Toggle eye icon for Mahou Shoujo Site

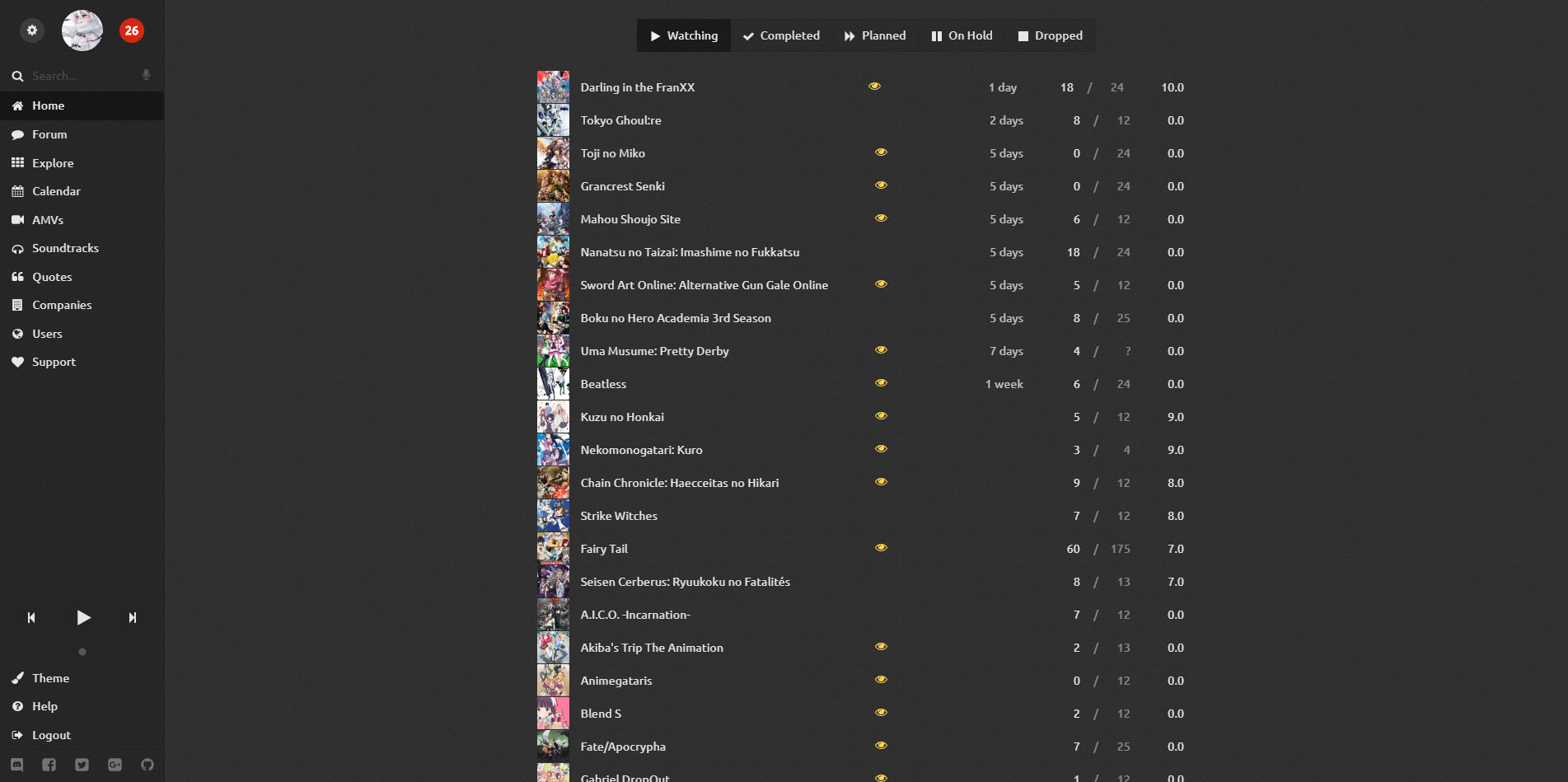point(882,218)
